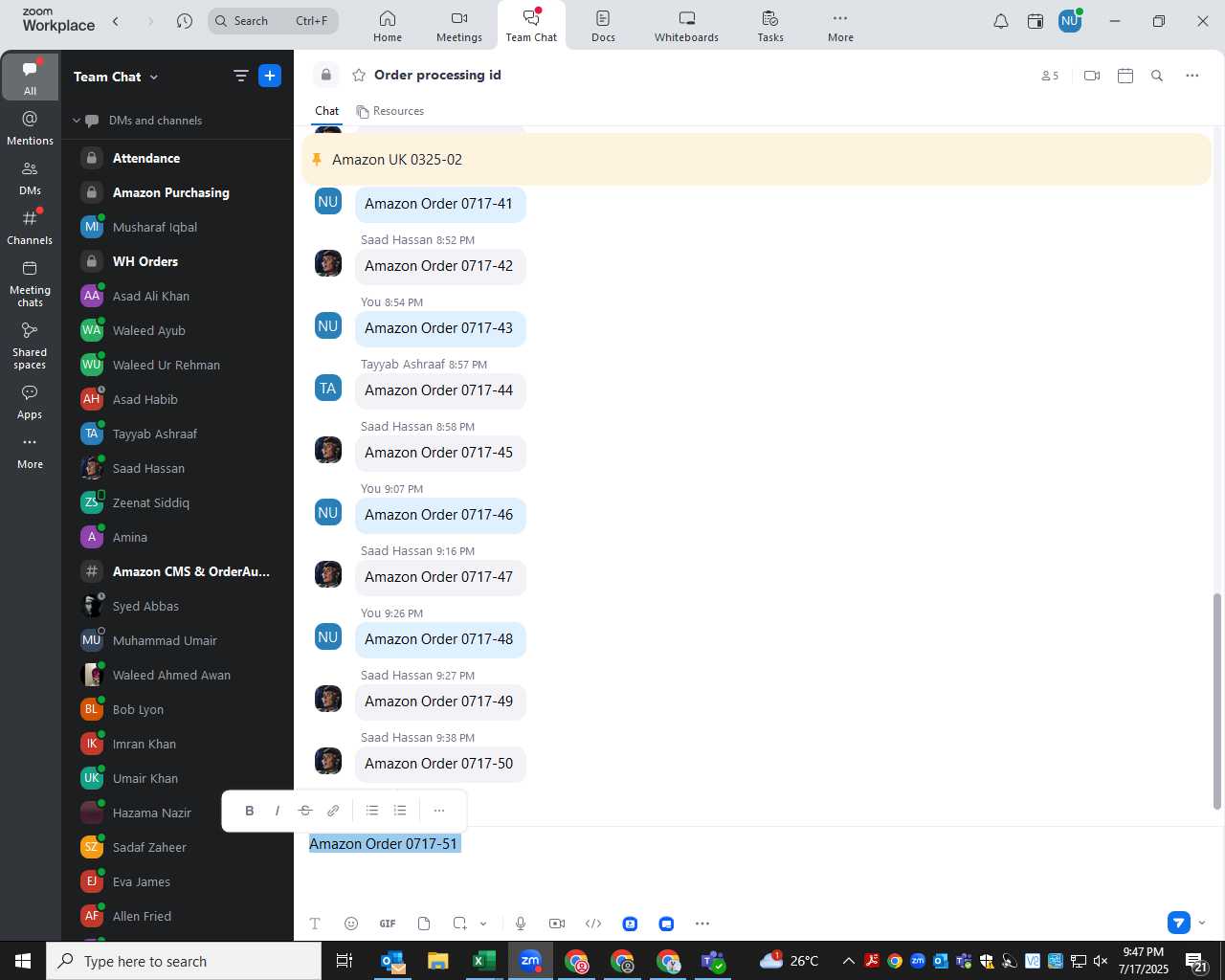The height and width of the screenshot is (980, 1225).
Task: Open Meeting chats section
Action: tap(31, 283)
